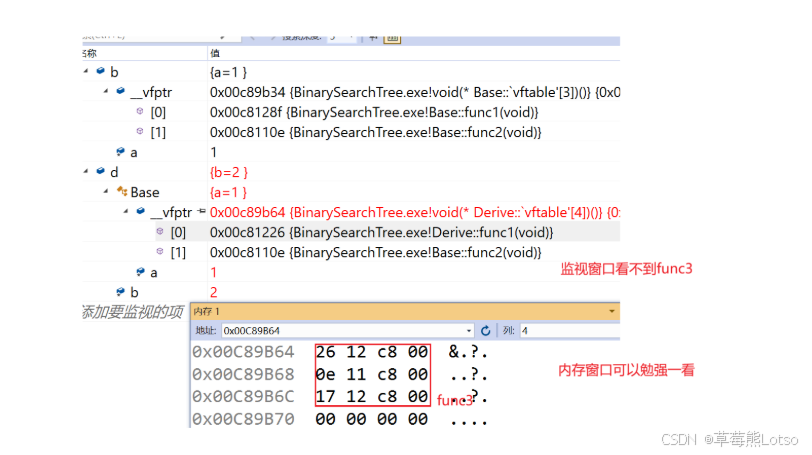The image size is (812, 455).
Task: Select value 0x00c89b34 Base::`vftable'[3]
Action: click(415, 93)
